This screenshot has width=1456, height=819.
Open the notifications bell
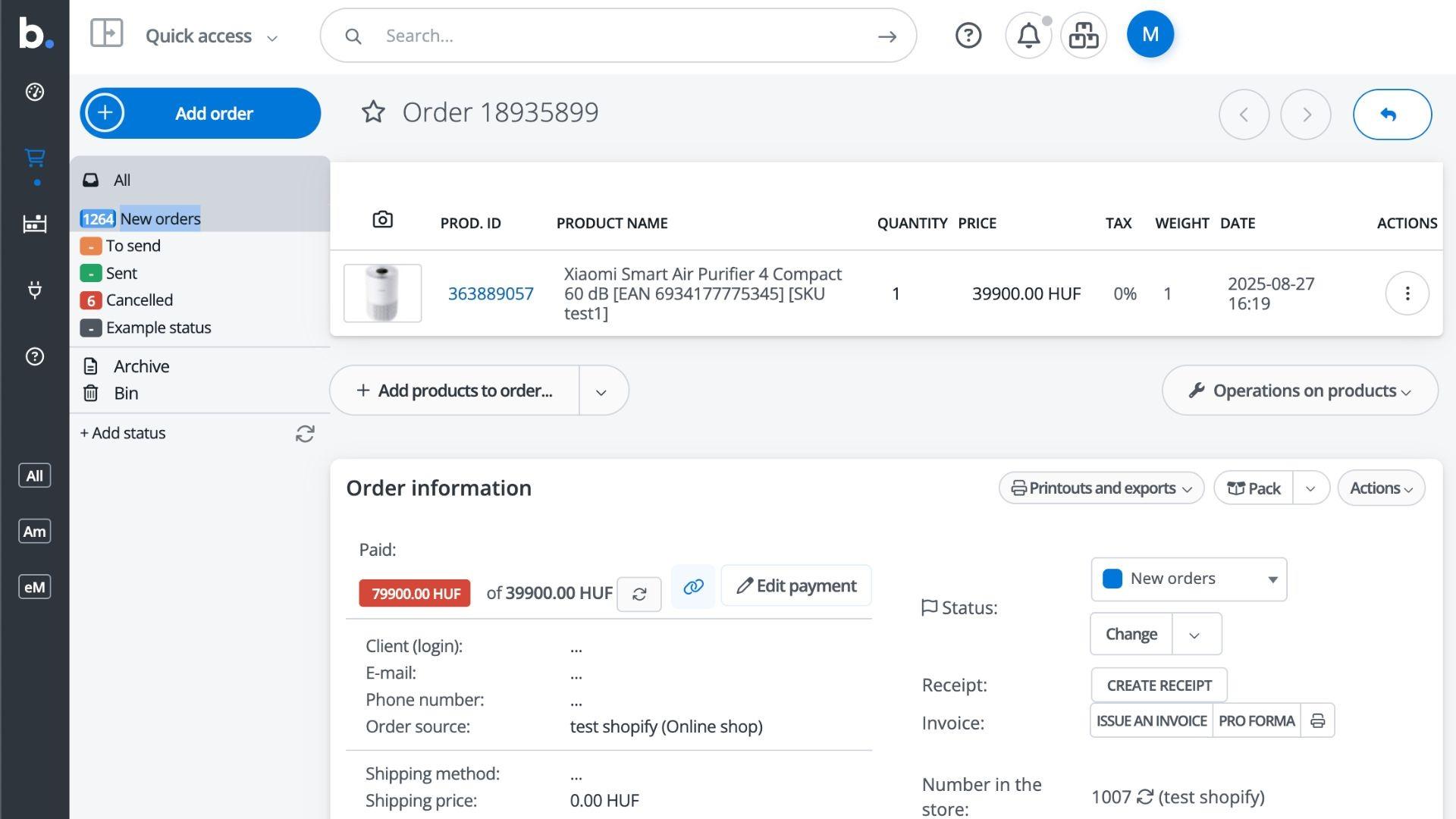(x=1028, y=35)
